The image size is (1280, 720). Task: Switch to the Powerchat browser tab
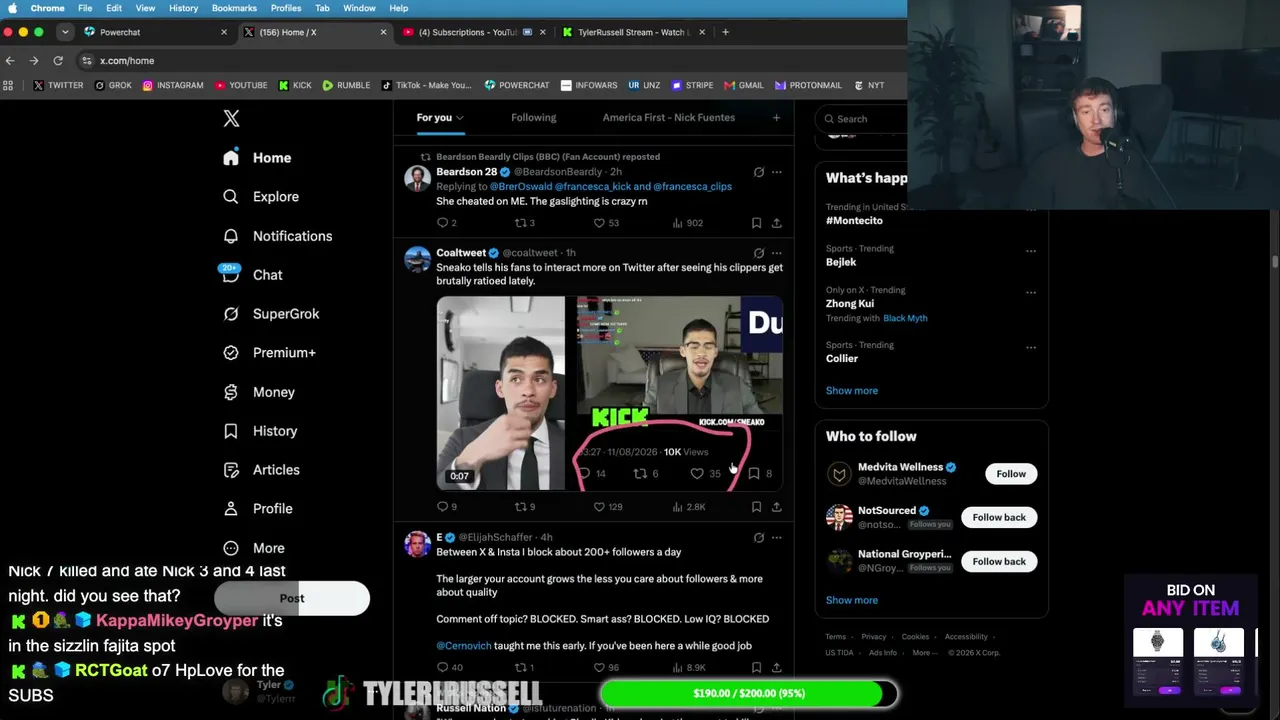(156, 32)
